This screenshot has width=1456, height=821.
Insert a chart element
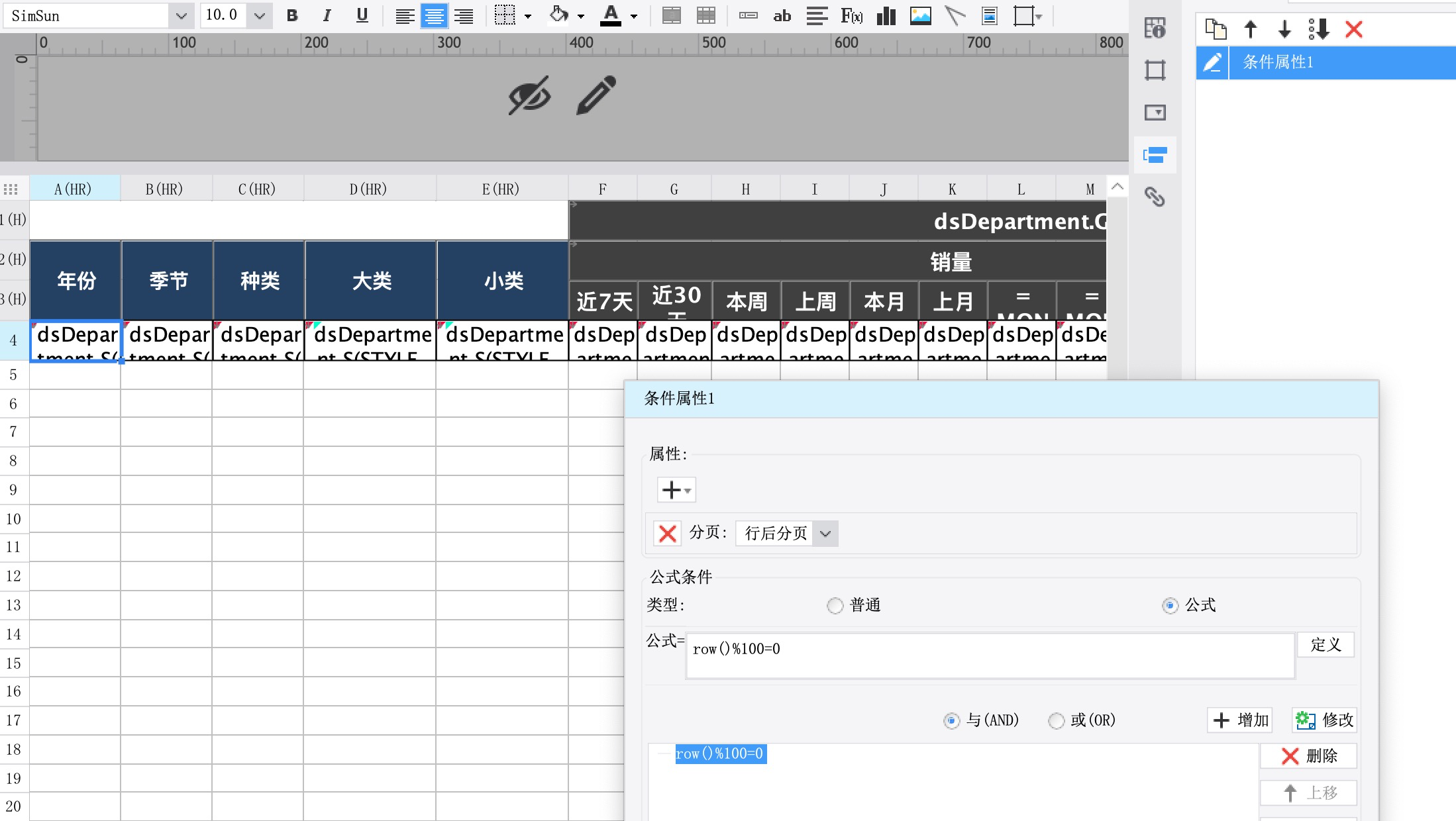click(886, 15)
